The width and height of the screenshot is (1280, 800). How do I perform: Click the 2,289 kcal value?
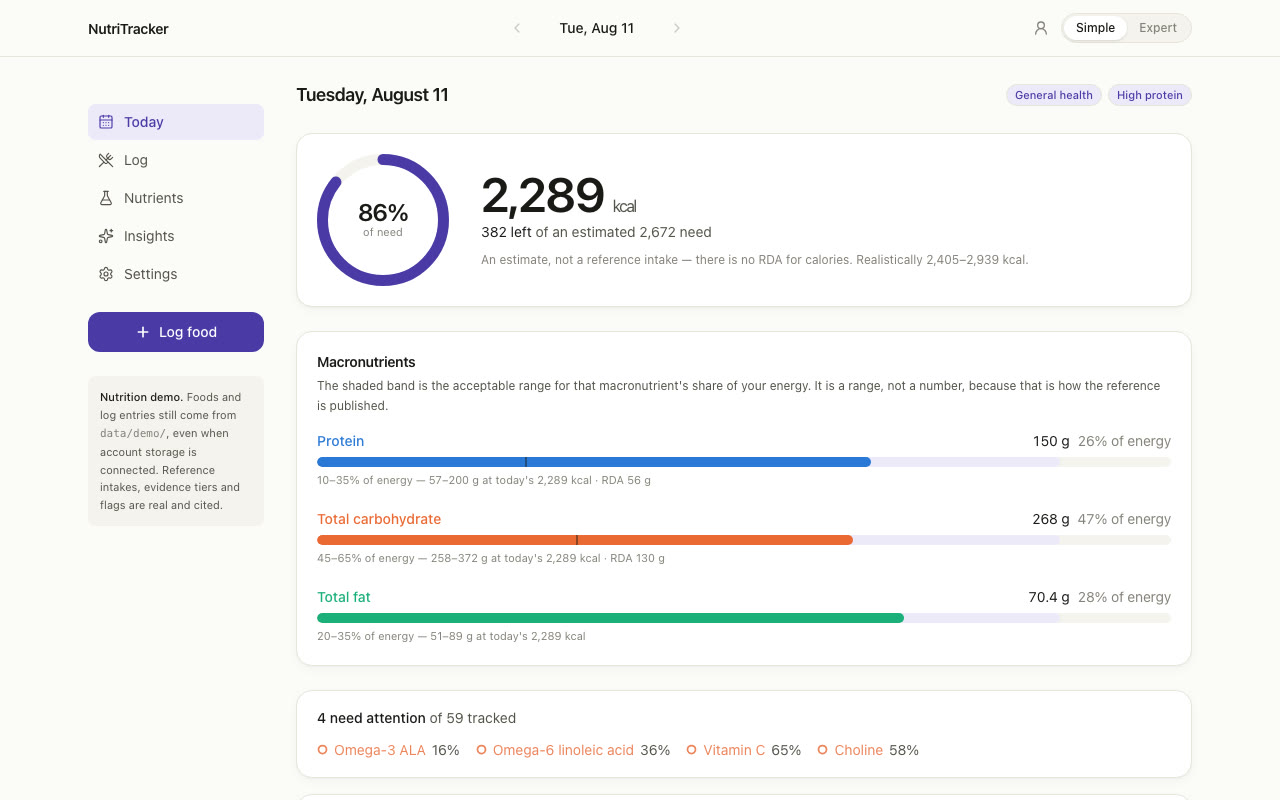[x=559, y=196]
